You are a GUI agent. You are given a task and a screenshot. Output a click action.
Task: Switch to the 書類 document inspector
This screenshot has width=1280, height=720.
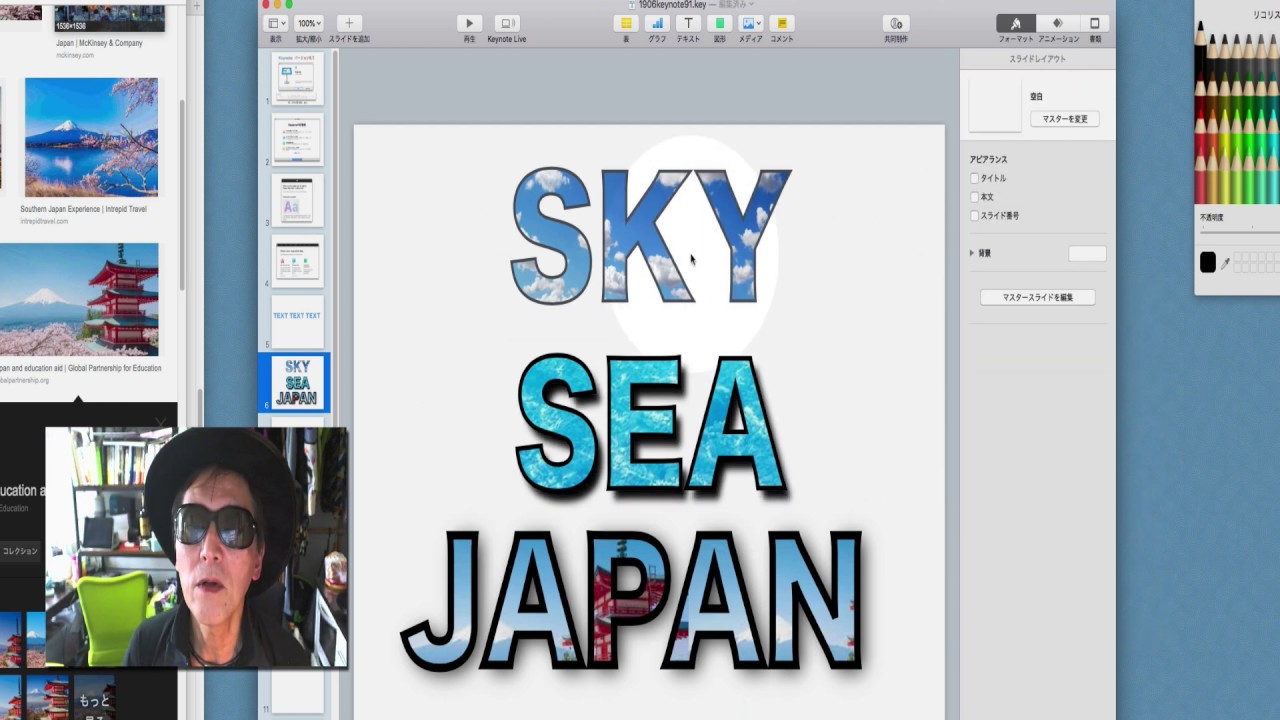coord(1095,23)
